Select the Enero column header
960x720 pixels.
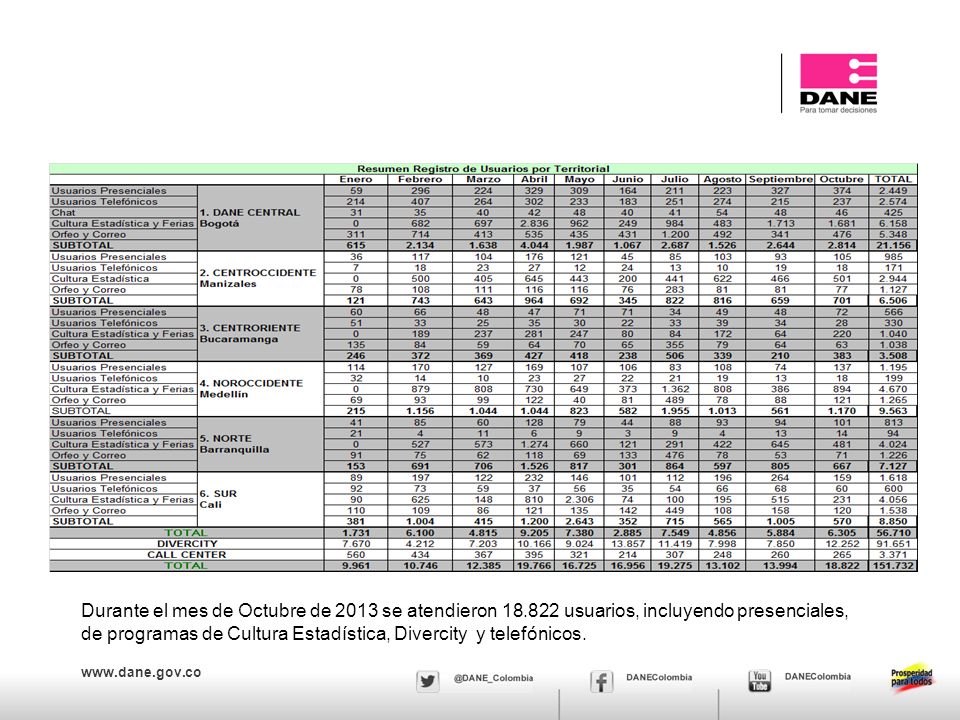(x=356, y=179)
